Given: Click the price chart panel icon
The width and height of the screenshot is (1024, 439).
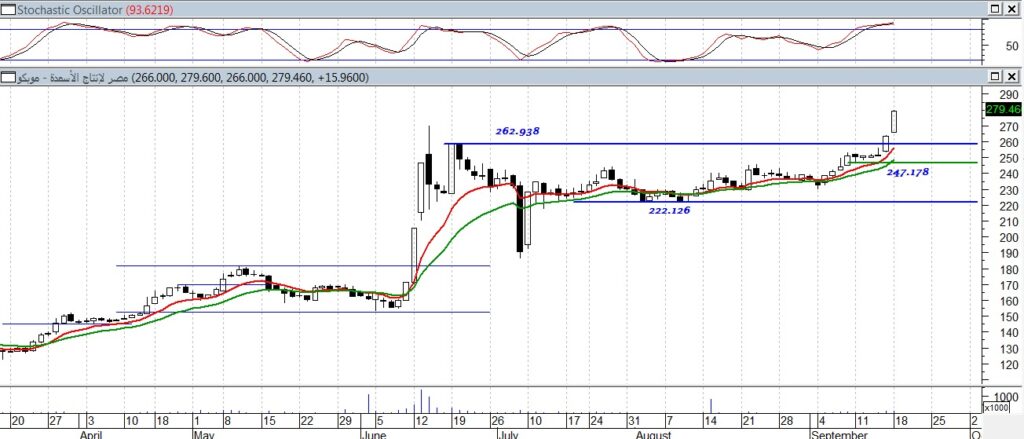Looking at the screenshot, I should (7, 76).
